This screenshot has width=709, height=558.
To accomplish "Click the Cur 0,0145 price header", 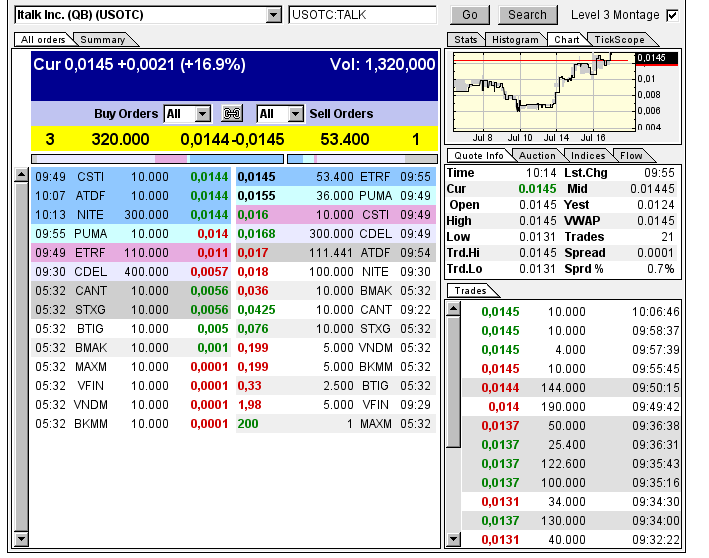I will pyautogui.click(x=139, y=64).
